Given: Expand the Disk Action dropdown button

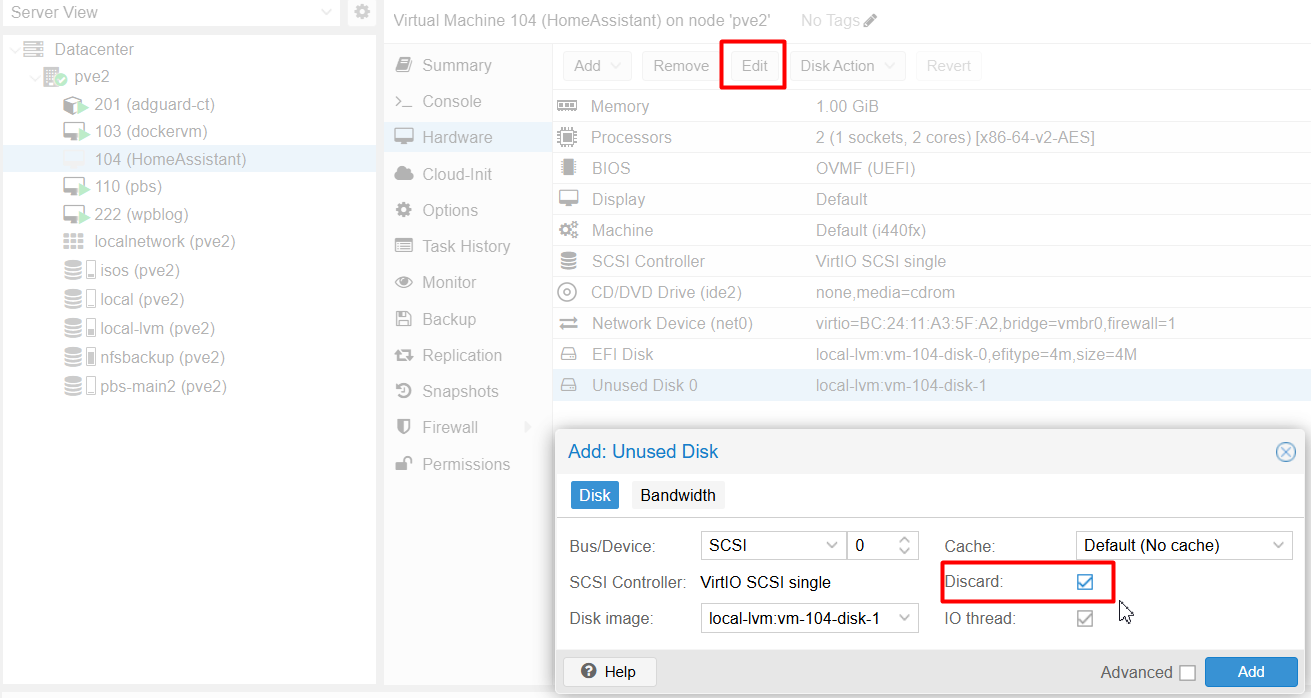Looking at the screenshot, I should click(848, 66).
